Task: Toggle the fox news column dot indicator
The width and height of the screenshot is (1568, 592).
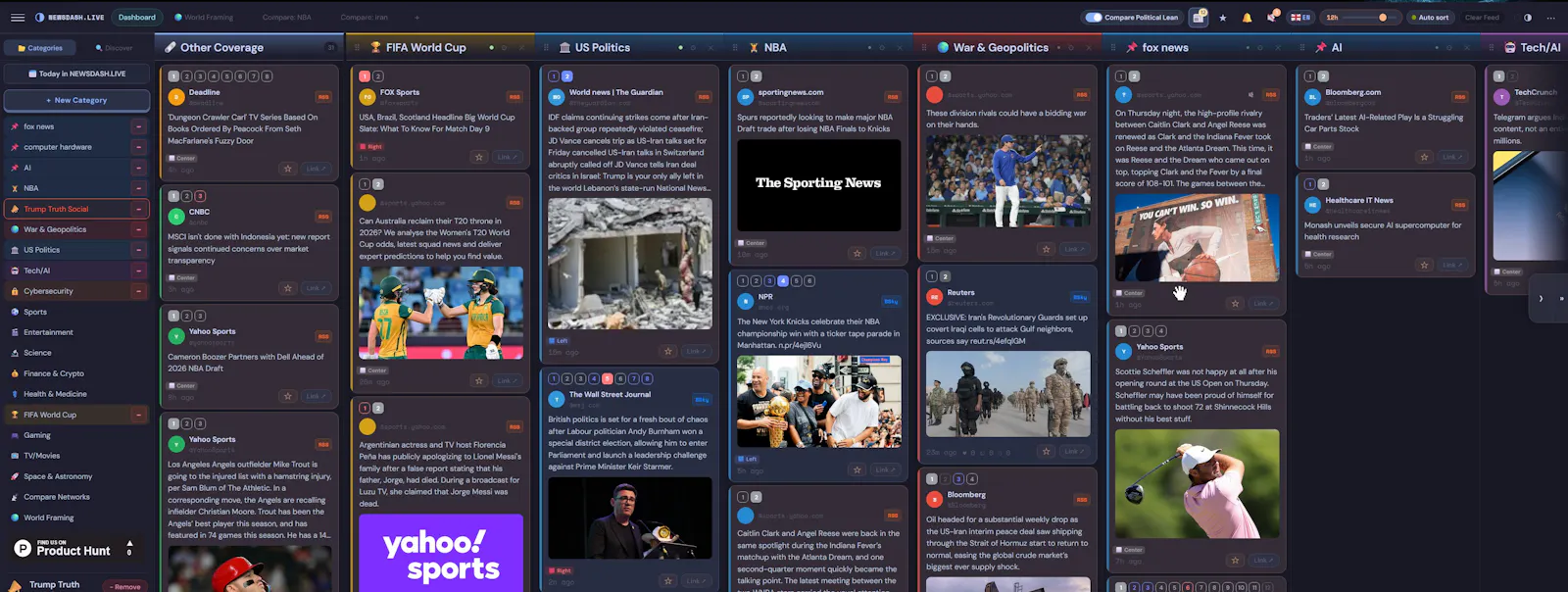Action: tap(1248, 47)
